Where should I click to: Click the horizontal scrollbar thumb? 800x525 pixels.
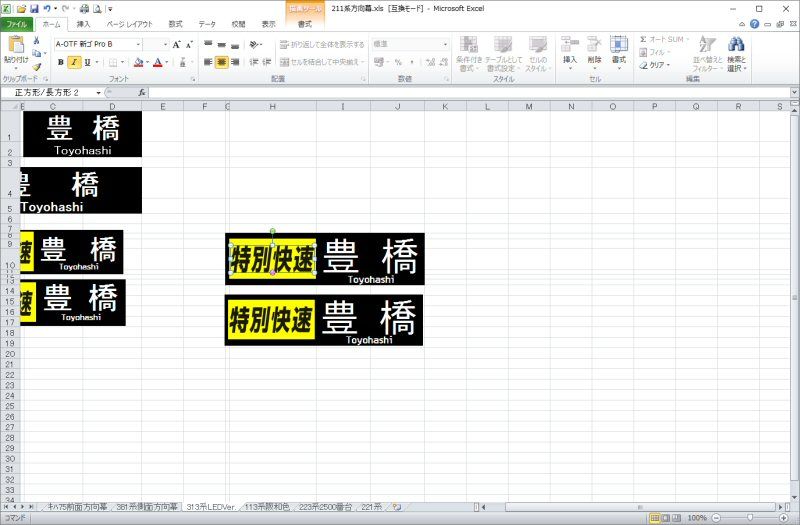point(639,507)
